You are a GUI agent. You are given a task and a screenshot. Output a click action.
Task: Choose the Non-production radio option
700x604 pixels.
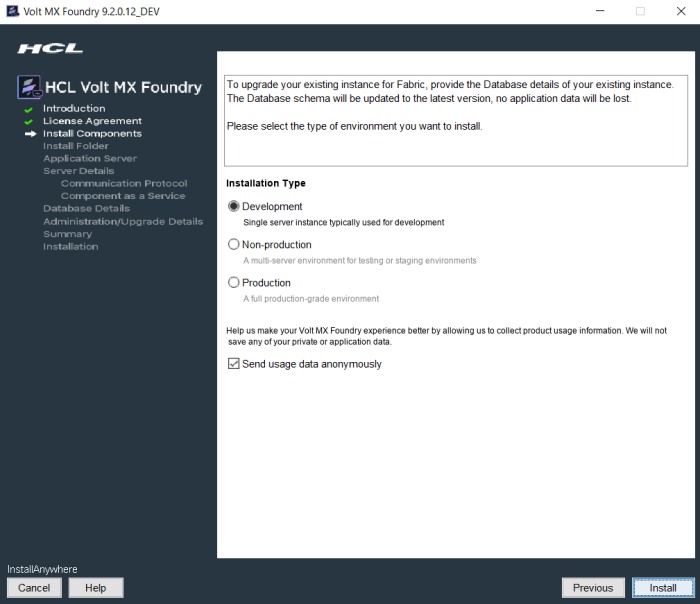pos(234,245)
